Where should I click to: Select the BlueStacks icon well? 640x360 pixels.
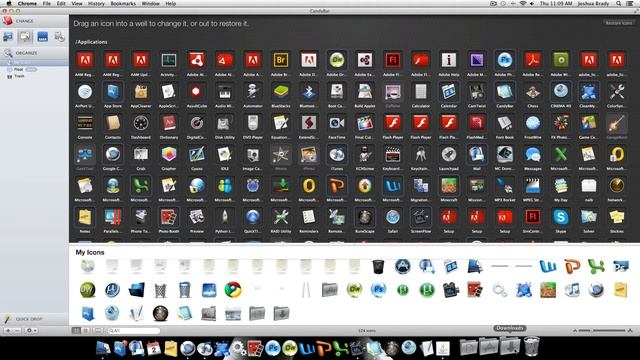point(281,92)
